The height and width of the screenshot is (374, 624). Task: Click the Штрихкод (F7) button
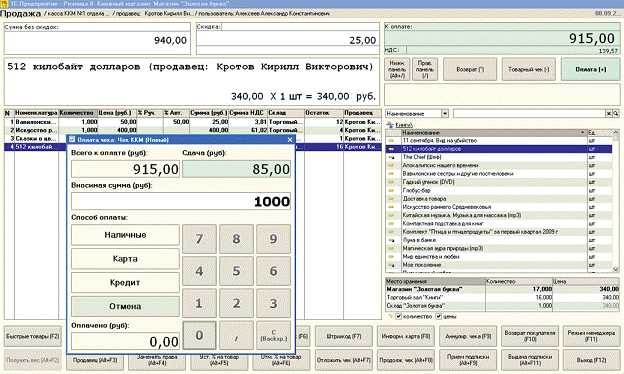344,337
